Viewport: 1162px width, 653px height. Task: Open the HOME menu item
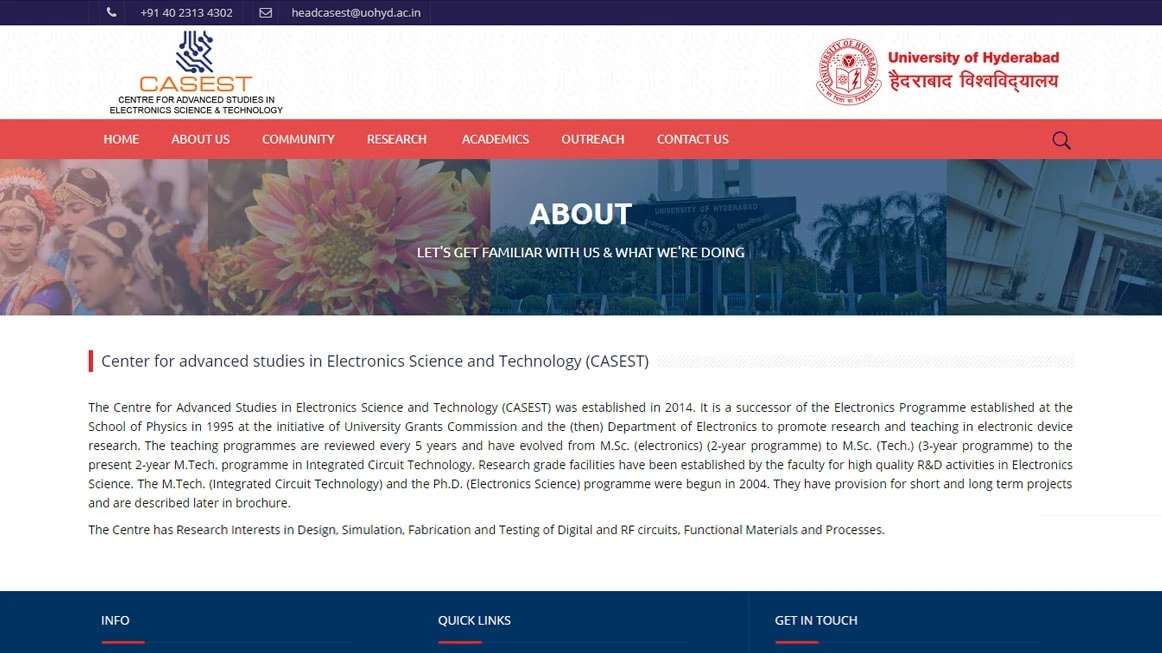click(121, 139)
